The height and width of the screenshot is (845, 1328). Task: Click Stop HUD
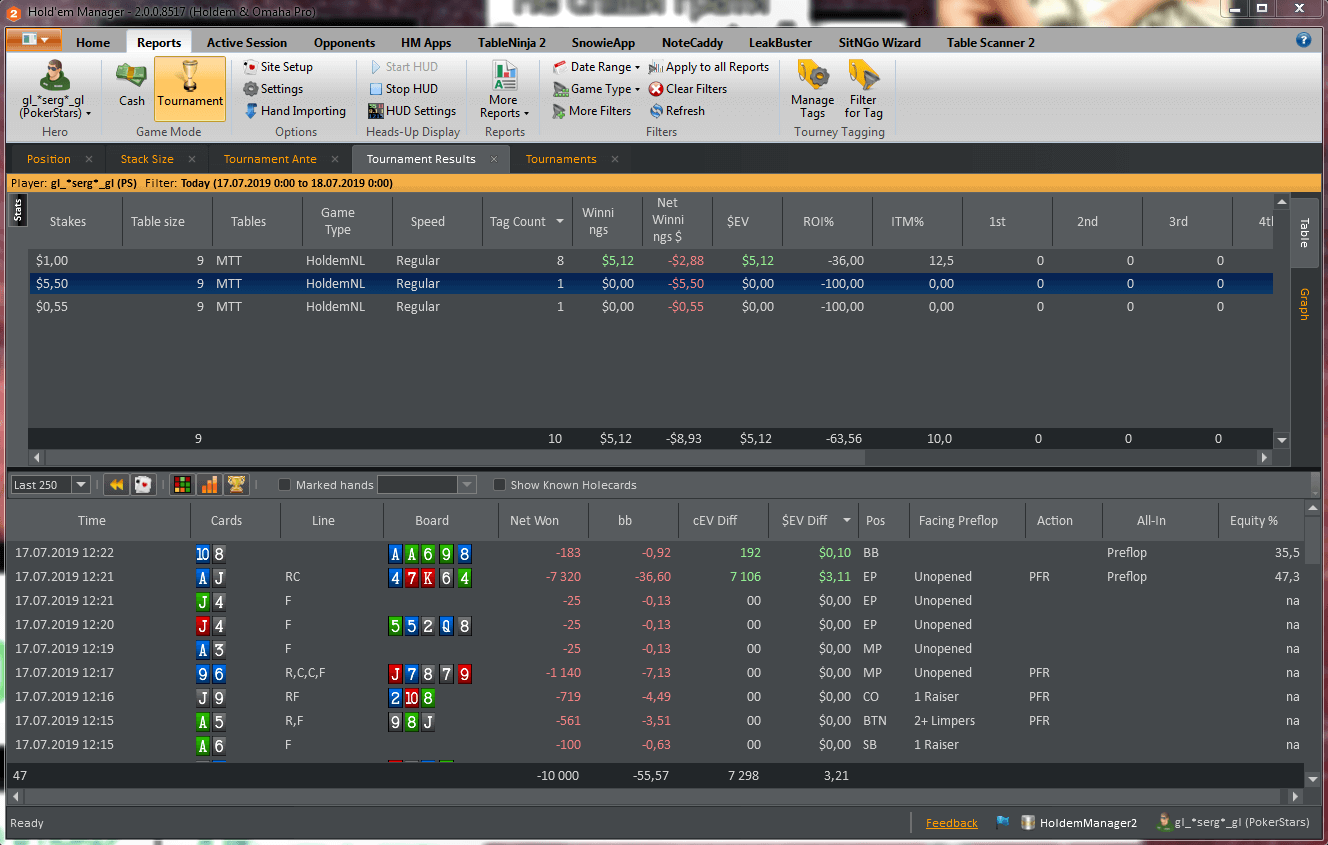pos(403,89)
